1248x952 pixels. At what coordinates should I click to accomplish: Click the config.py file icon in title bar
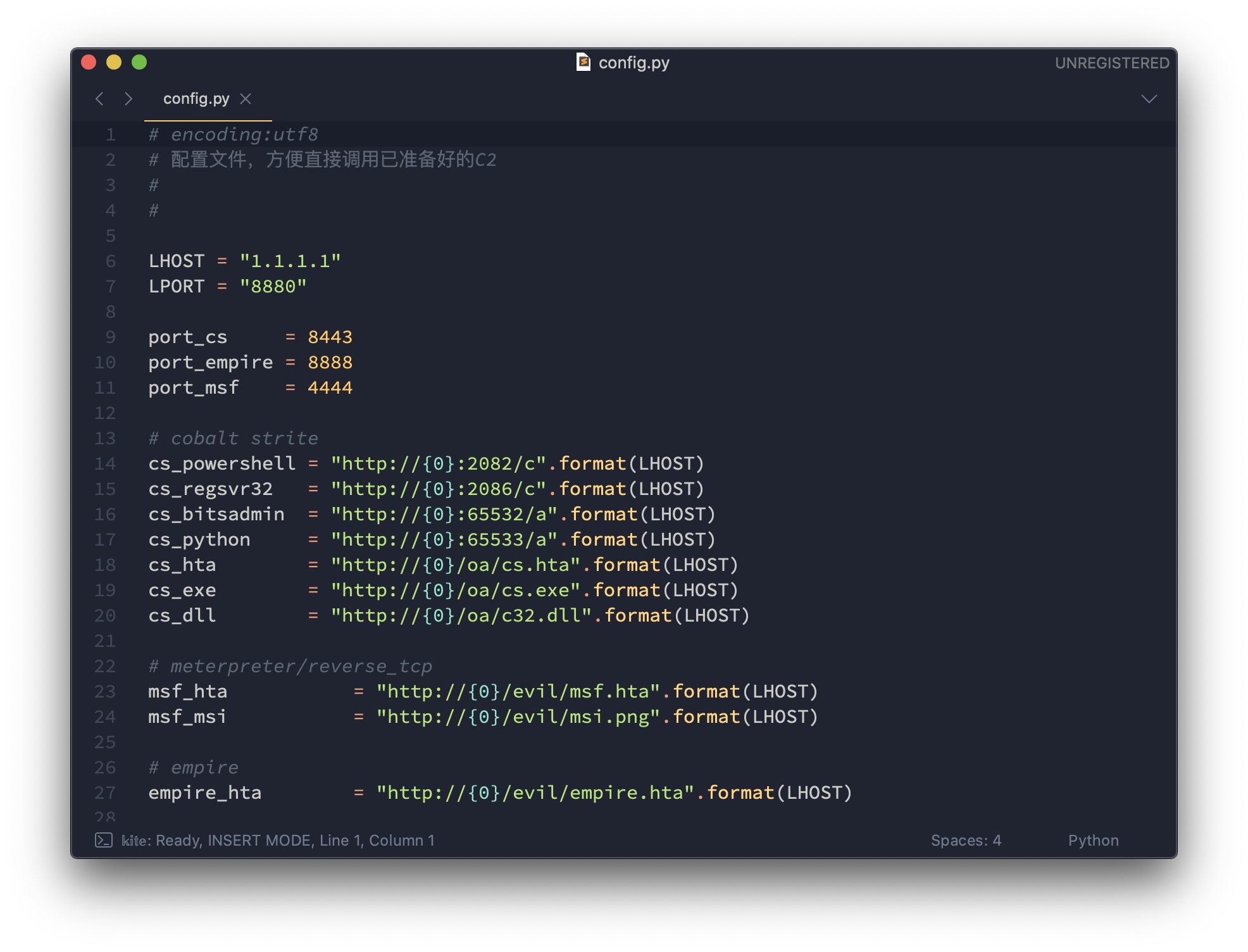[583, 62]
